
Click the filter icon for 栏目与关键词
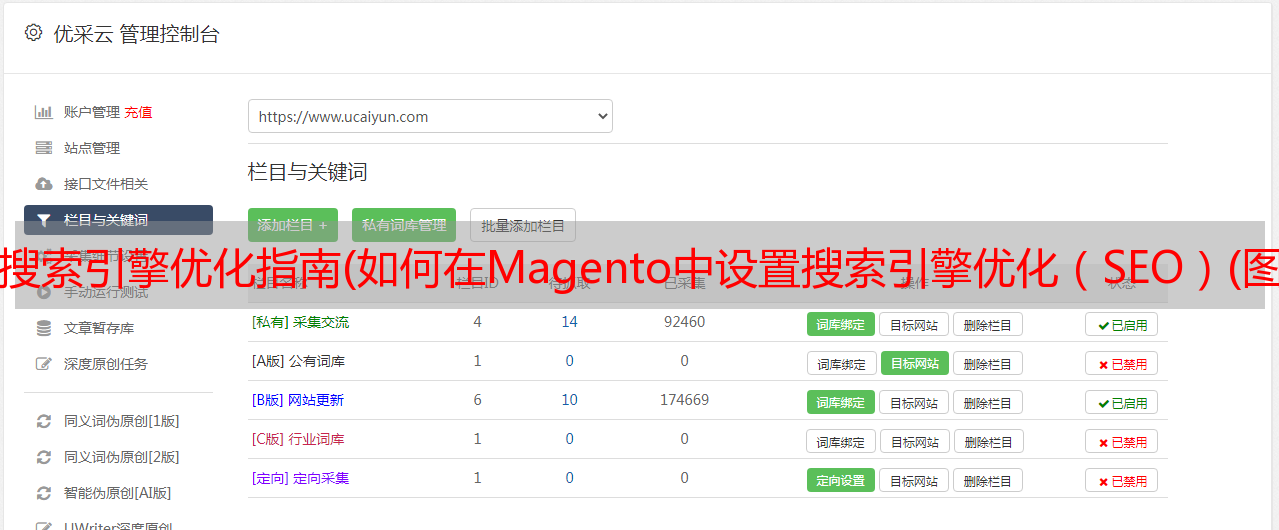tap(44, 220)
